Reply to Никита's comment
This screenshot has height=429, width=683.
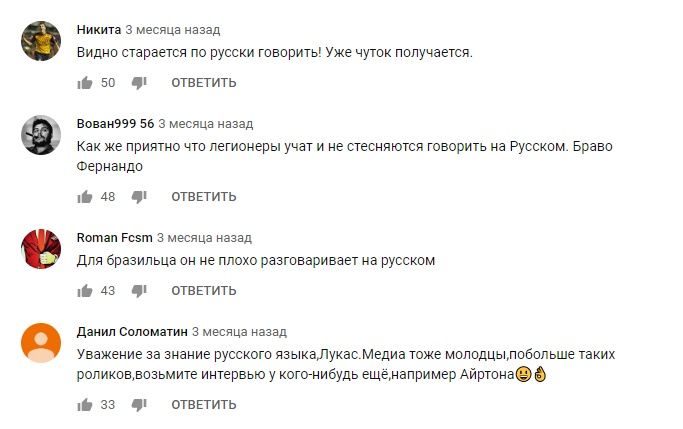[x=204, y=82]
